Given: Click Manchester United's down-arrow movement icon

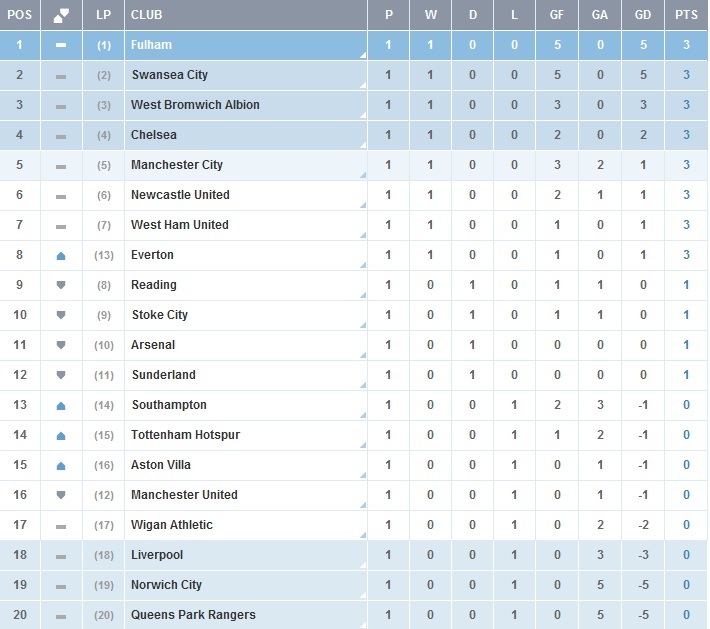Looking at the screenshot, I should [x=61, y=495].
